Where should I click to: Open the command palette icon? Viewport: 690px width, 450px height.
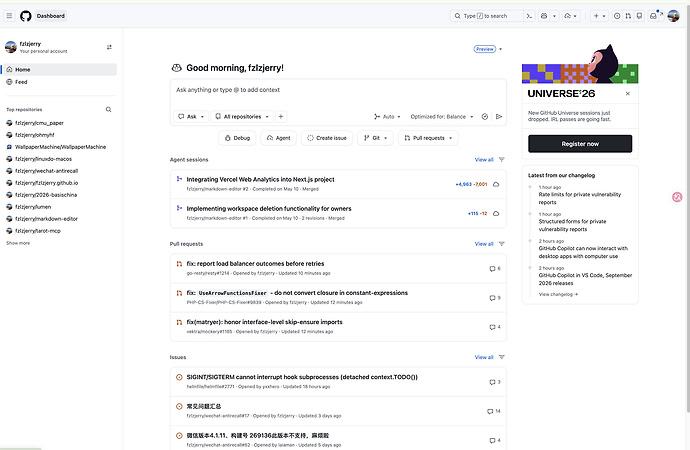[x=529, y=16]
